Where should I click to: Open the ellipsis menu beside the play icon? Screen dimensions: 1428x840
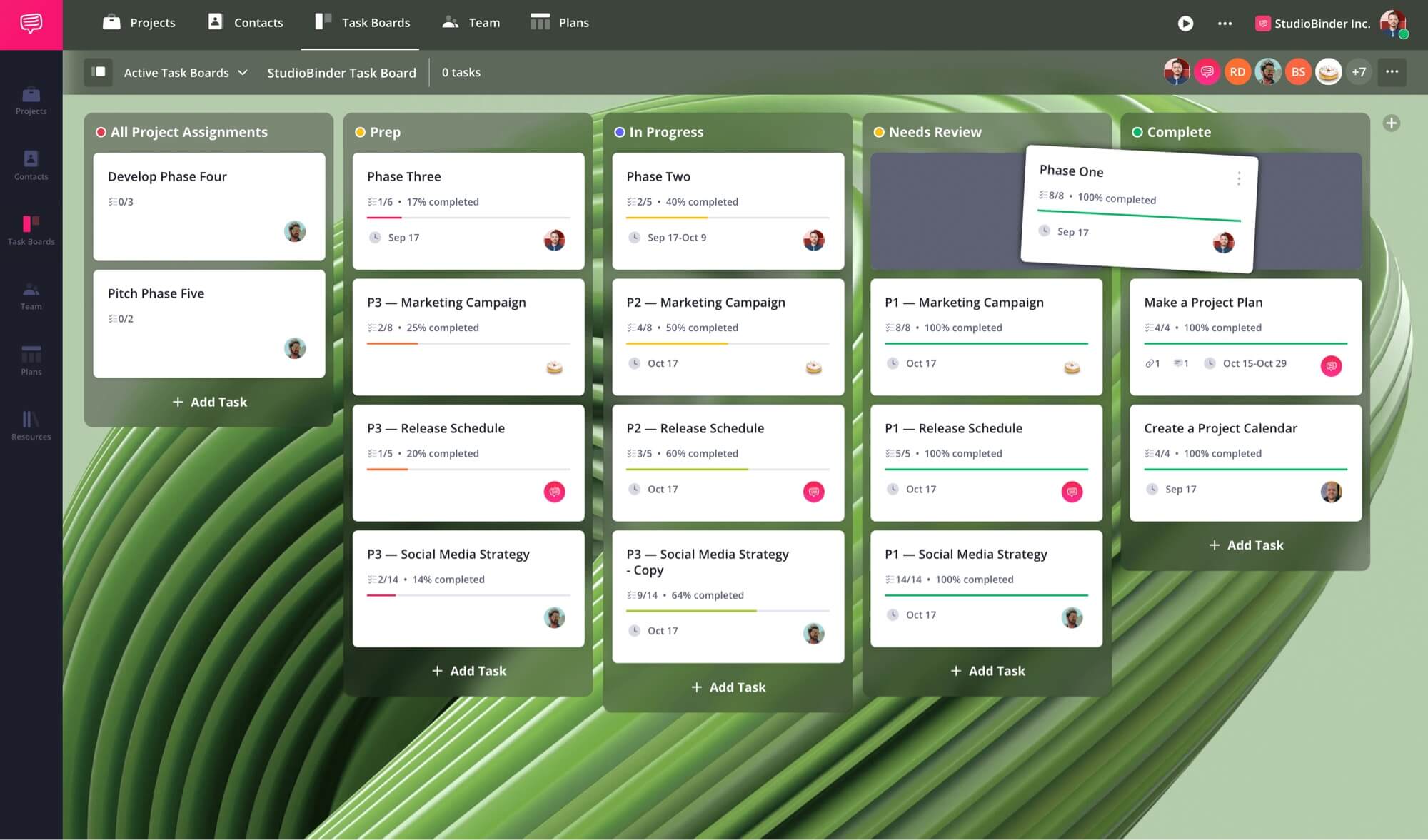point(1224,24)
